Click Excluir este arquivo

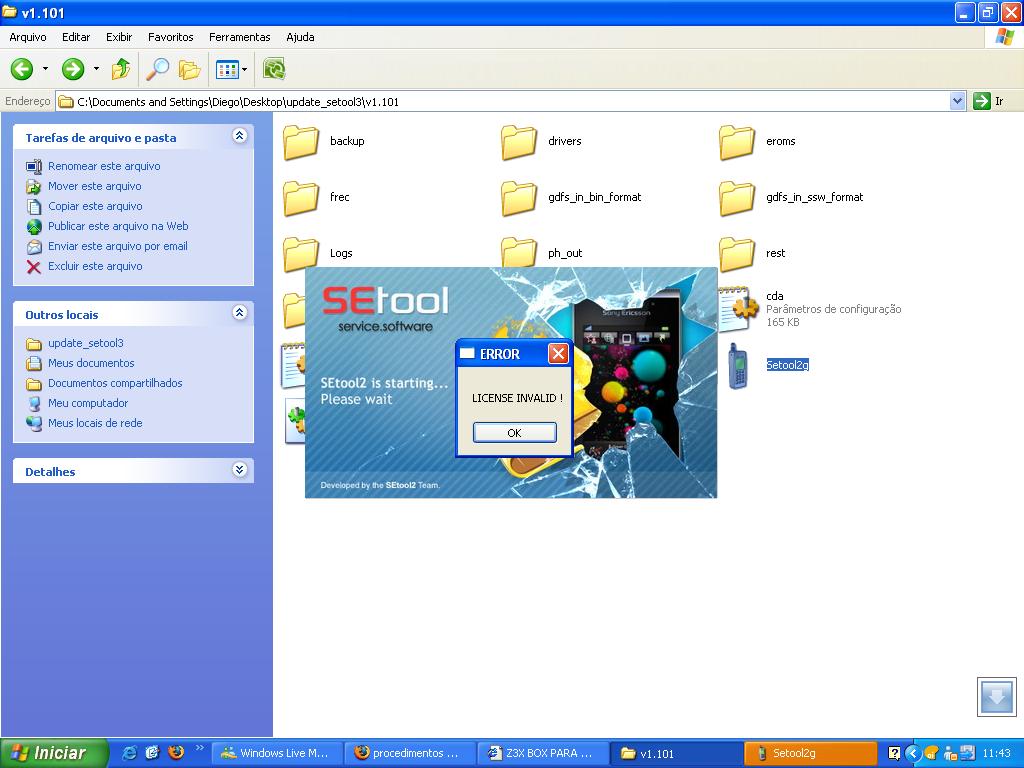point(95,266)
